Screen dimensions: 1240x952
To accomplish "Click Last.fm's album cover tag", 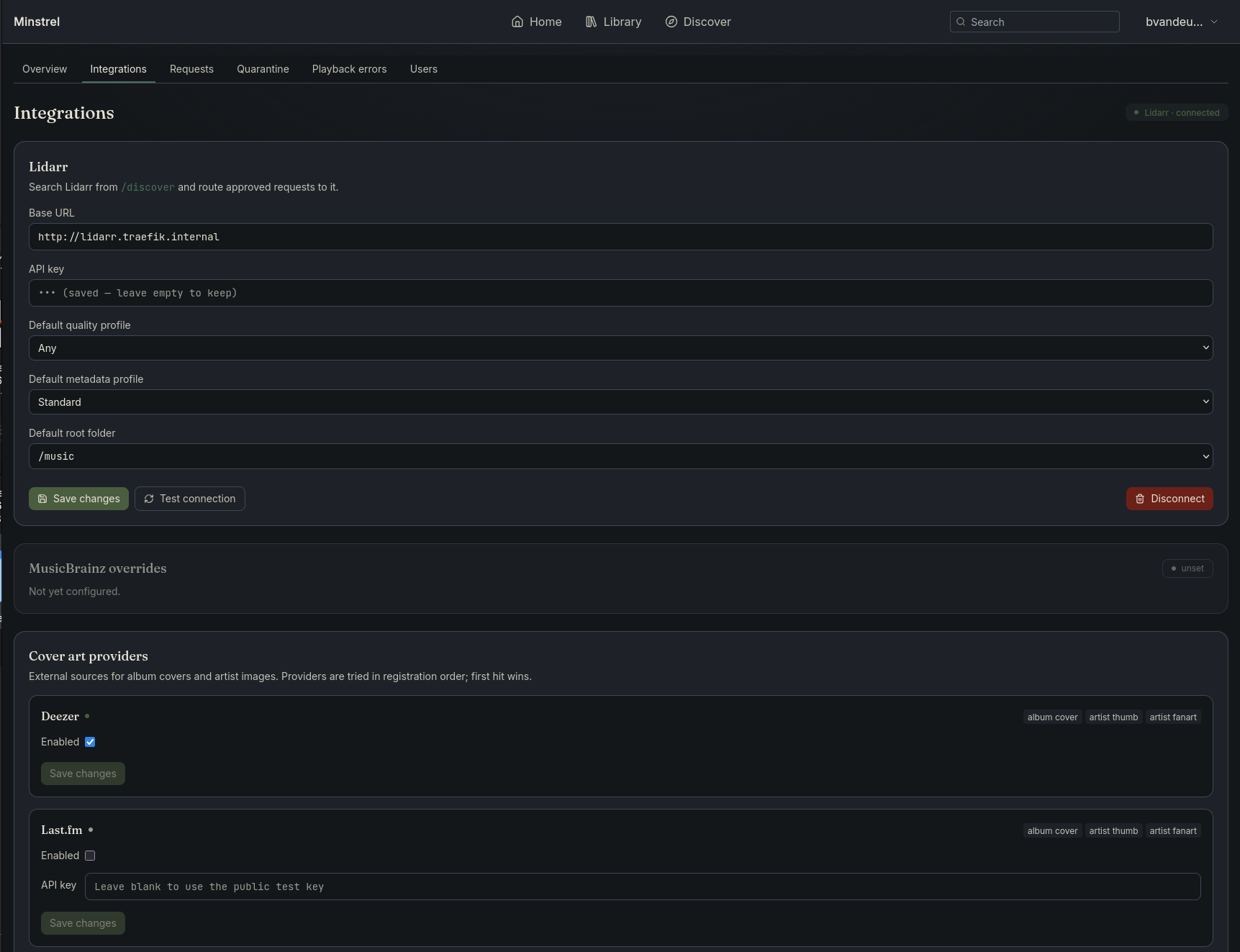I will tap(1052, 831).
